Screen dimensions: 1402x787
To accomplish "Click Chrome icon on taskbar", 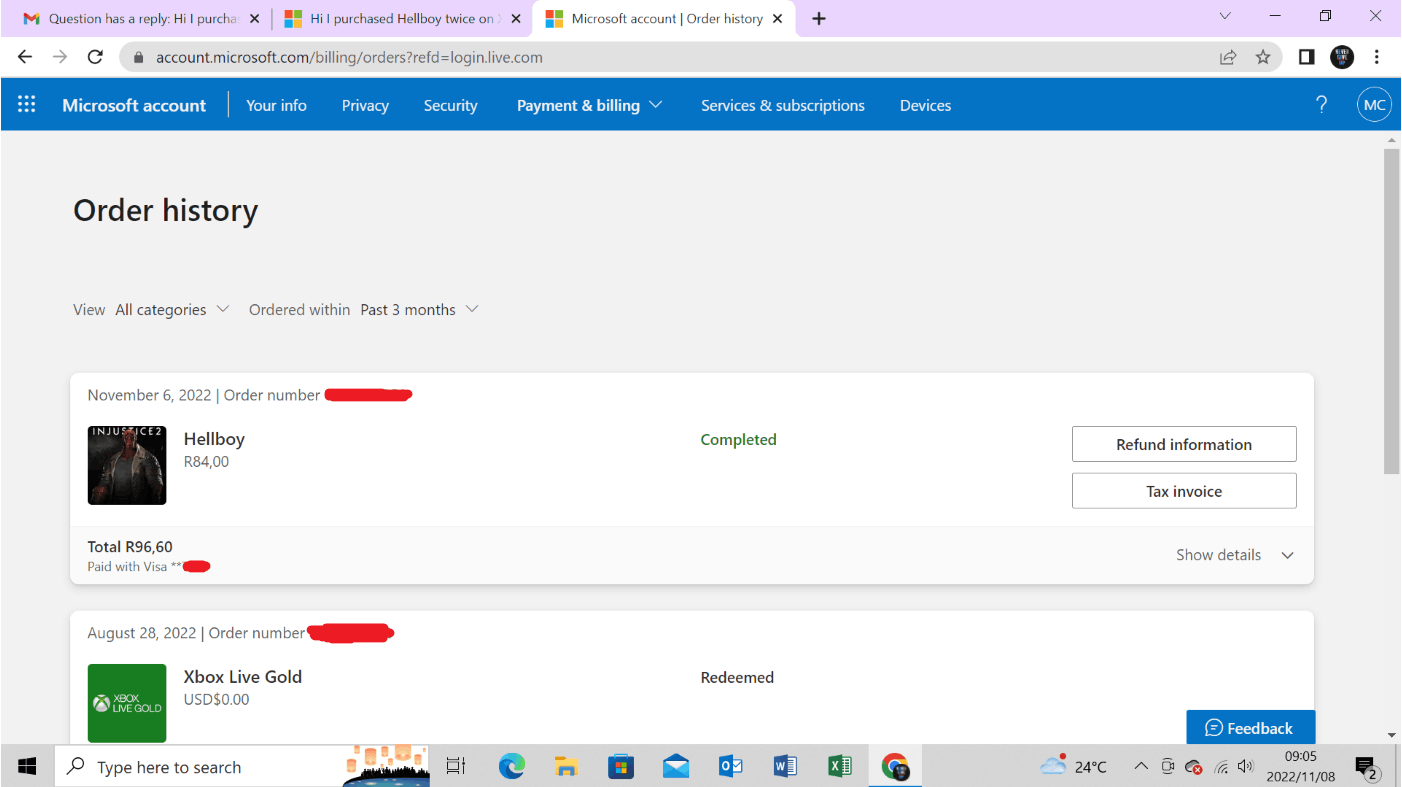I will point(895,766).
